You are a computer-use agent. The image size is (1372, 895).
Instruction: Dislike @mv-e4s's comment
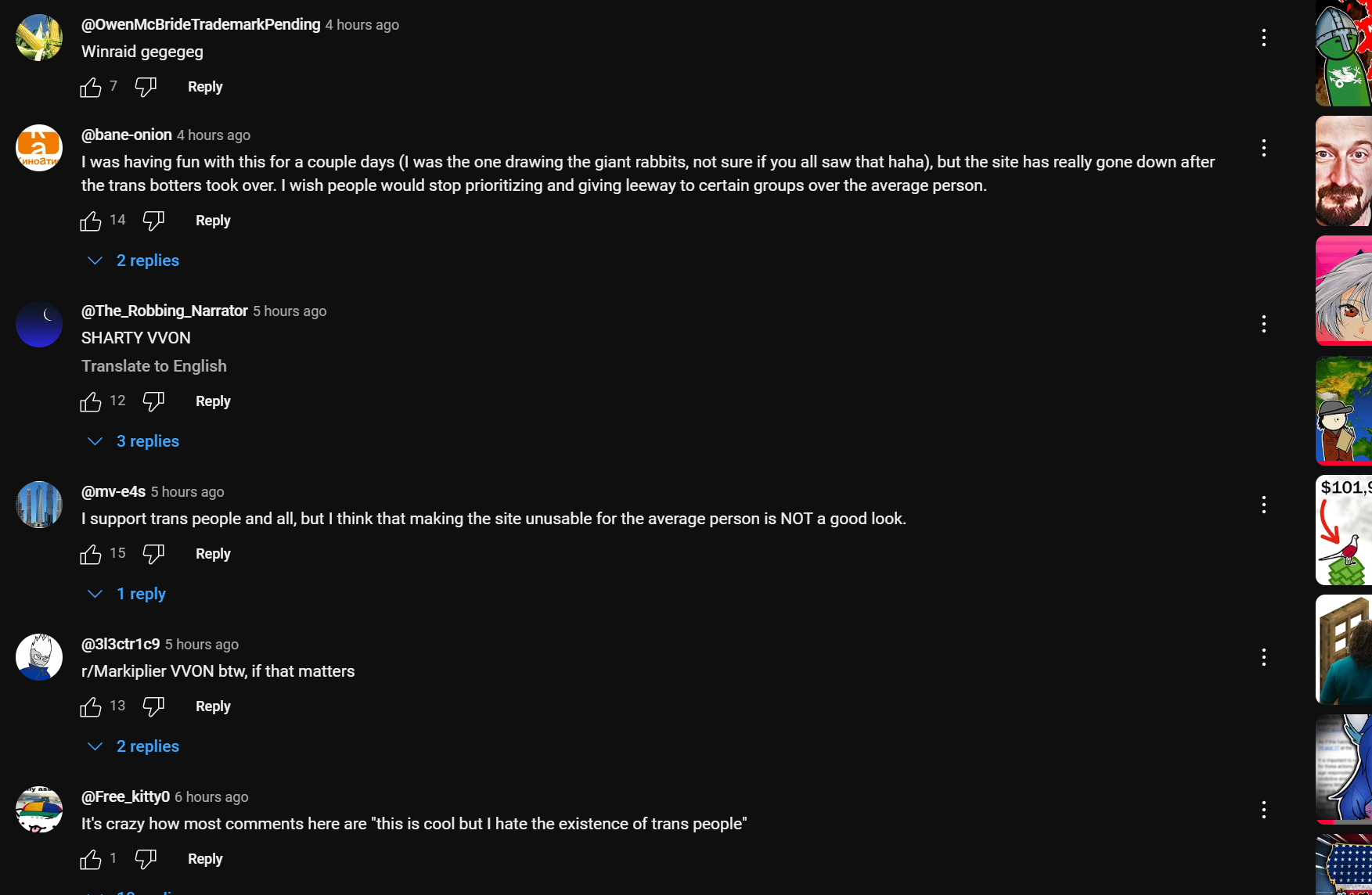(x=153, y=555)
